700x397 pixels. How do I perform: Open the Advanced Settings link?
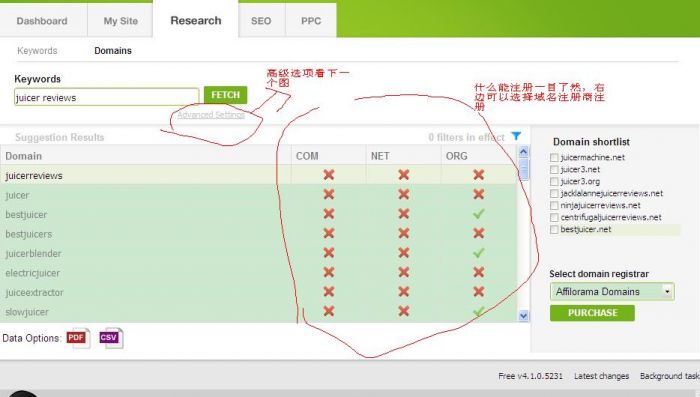click(211, 115)
